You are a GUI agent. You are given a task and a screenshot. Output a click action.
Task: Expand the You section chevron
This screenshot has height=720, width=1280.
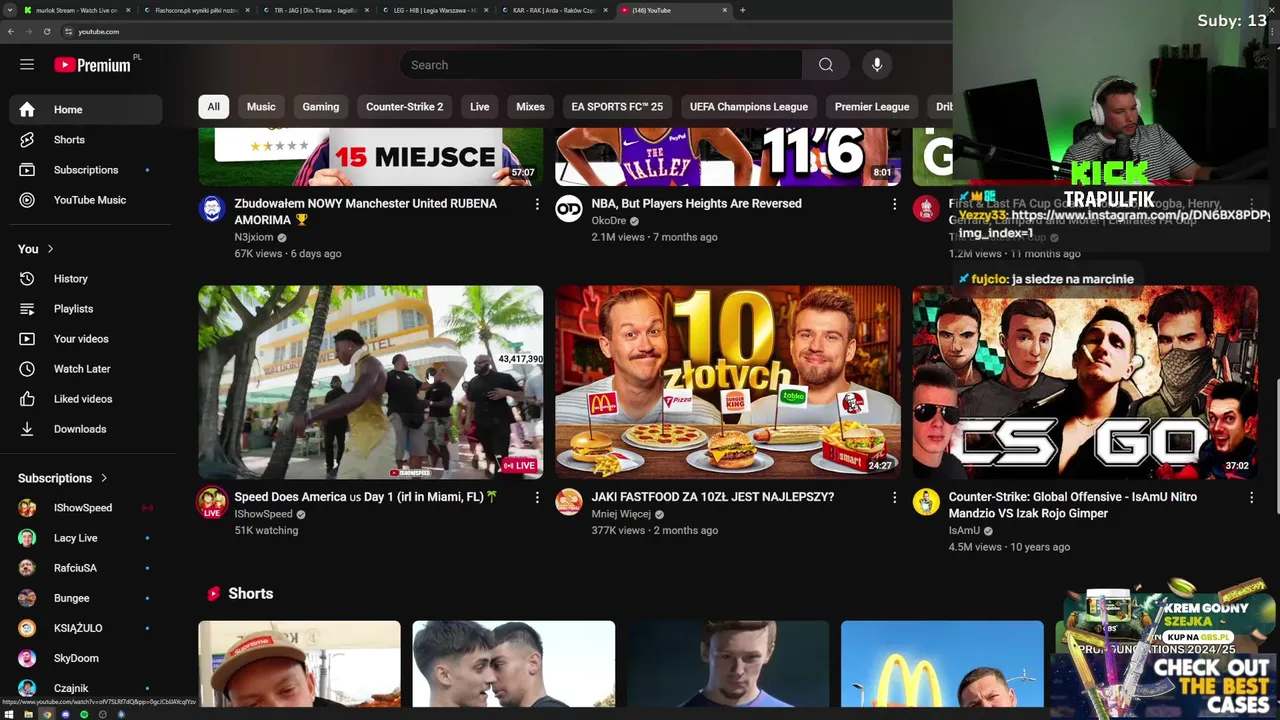(50, 249)
